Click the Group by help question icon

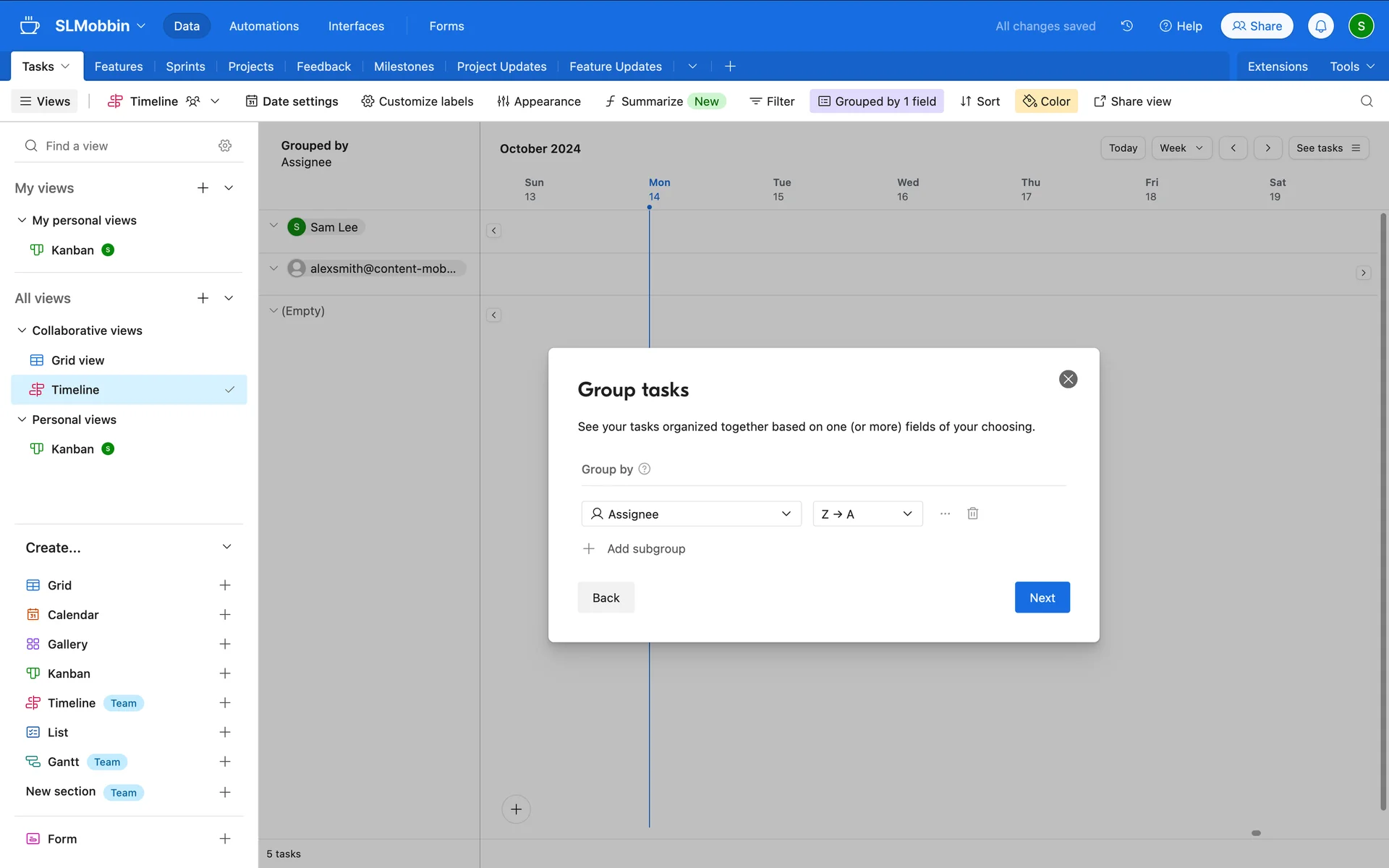(x=645, y=469)
